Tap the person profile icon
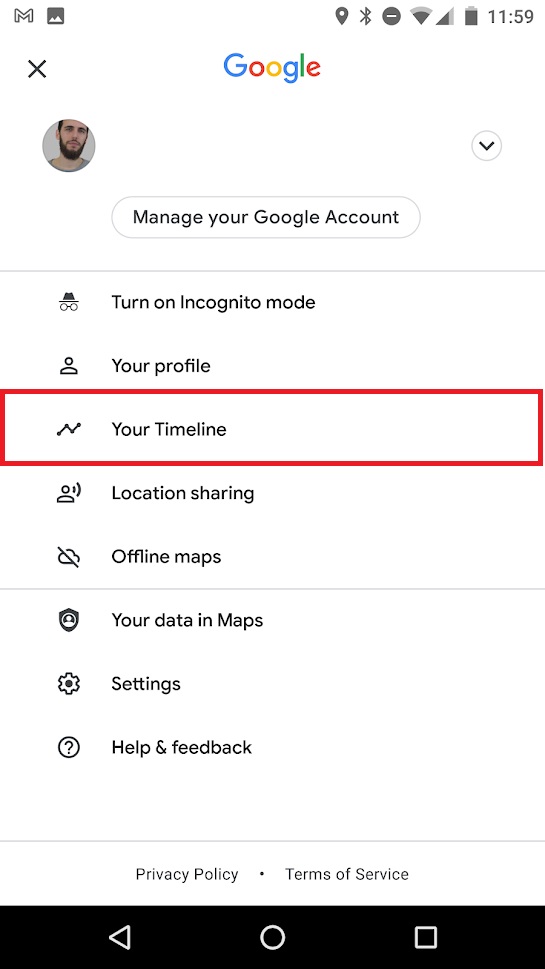Viewport: 545px width, 969px height. (69, 366)
